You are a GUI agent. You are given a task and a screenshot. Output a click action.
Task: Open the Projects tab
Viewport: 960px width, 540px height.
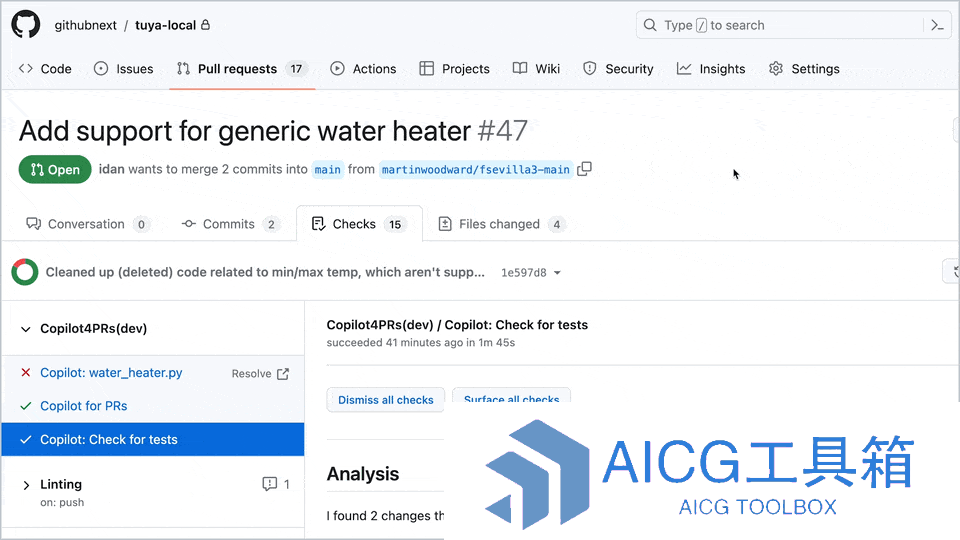click(x=454, y=69)
